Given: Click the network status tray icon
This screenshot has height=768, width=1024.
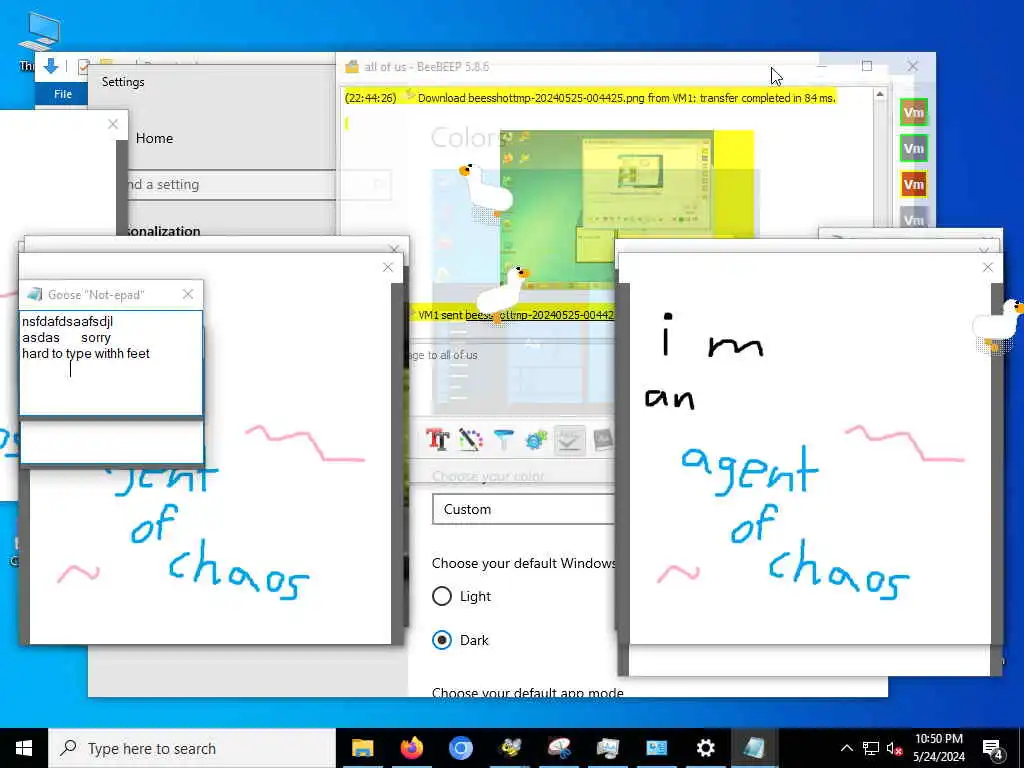Looking at the screenshot, I should tap(871, 748).
